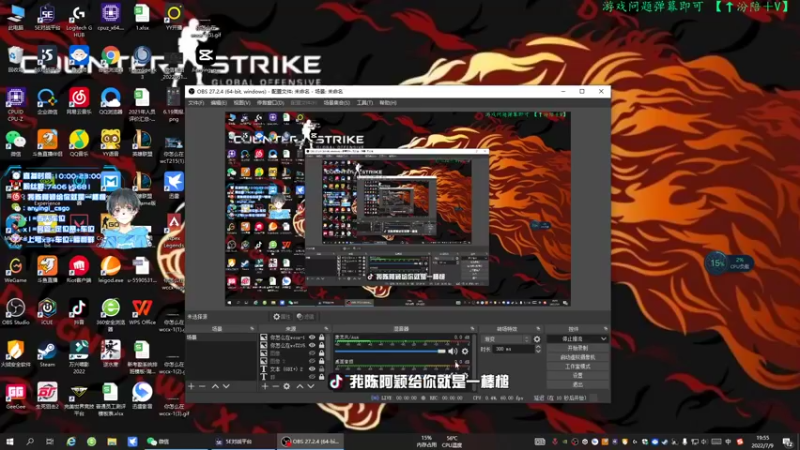Move source down with arrow icon
800x450 pixels.
311,386
